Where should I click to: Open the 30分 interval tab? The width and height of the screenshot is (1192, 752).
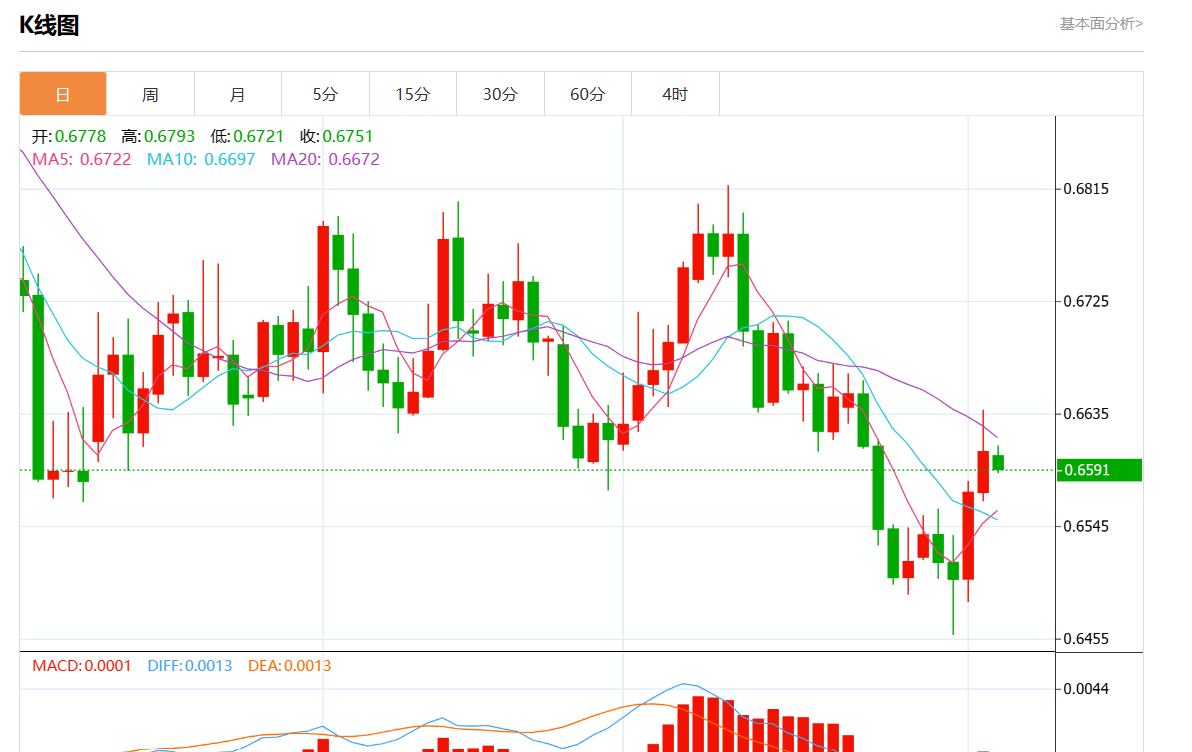point(500,94)
